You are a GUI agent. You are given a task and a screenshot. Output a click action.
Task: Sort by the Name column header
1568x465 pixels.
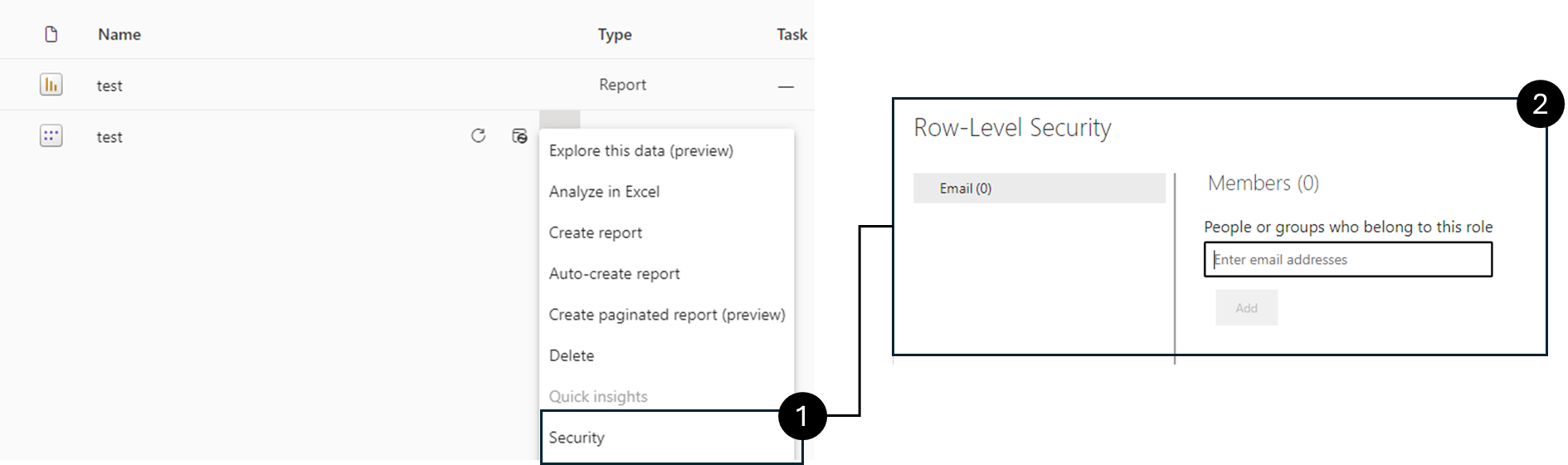(119, 34)
